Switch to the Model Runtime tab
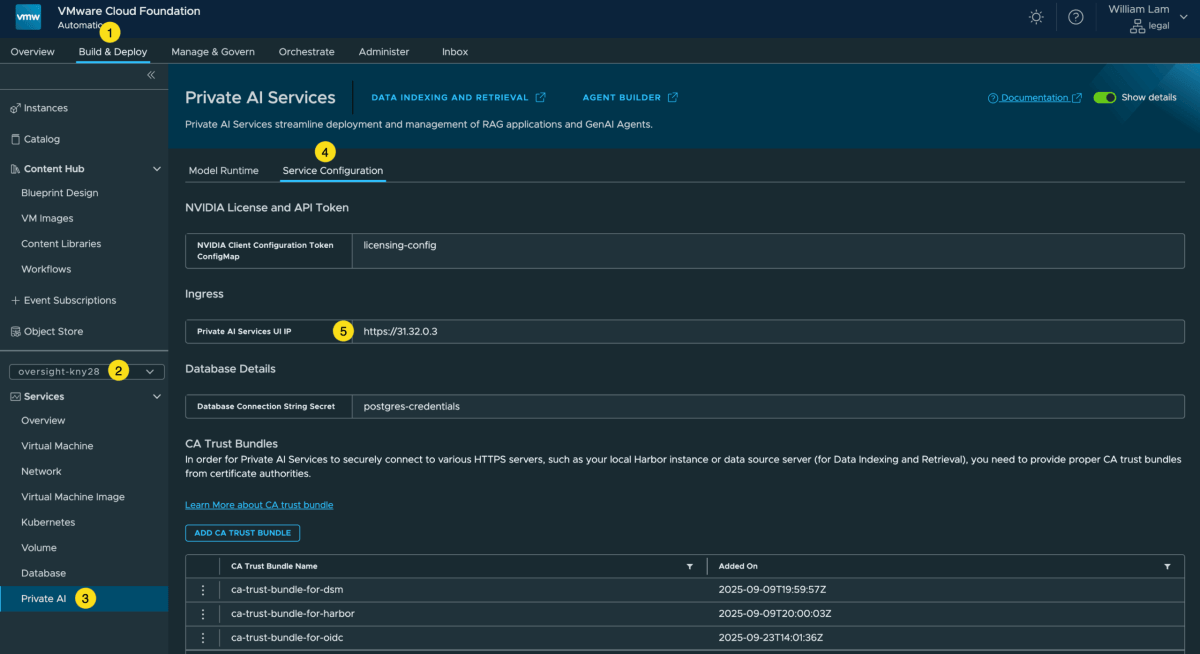 pyautogui.click(x=223, y=171)
